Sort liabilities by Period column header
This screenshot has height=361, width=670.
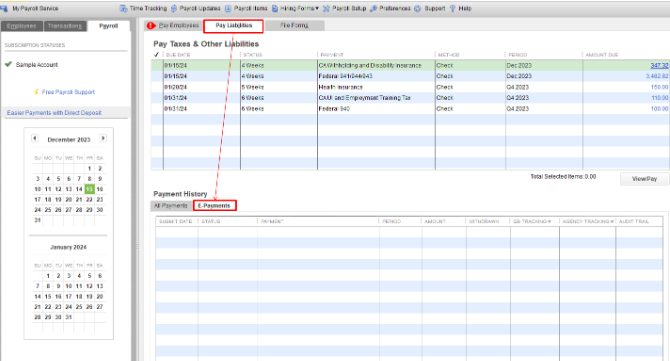(517, 55)
